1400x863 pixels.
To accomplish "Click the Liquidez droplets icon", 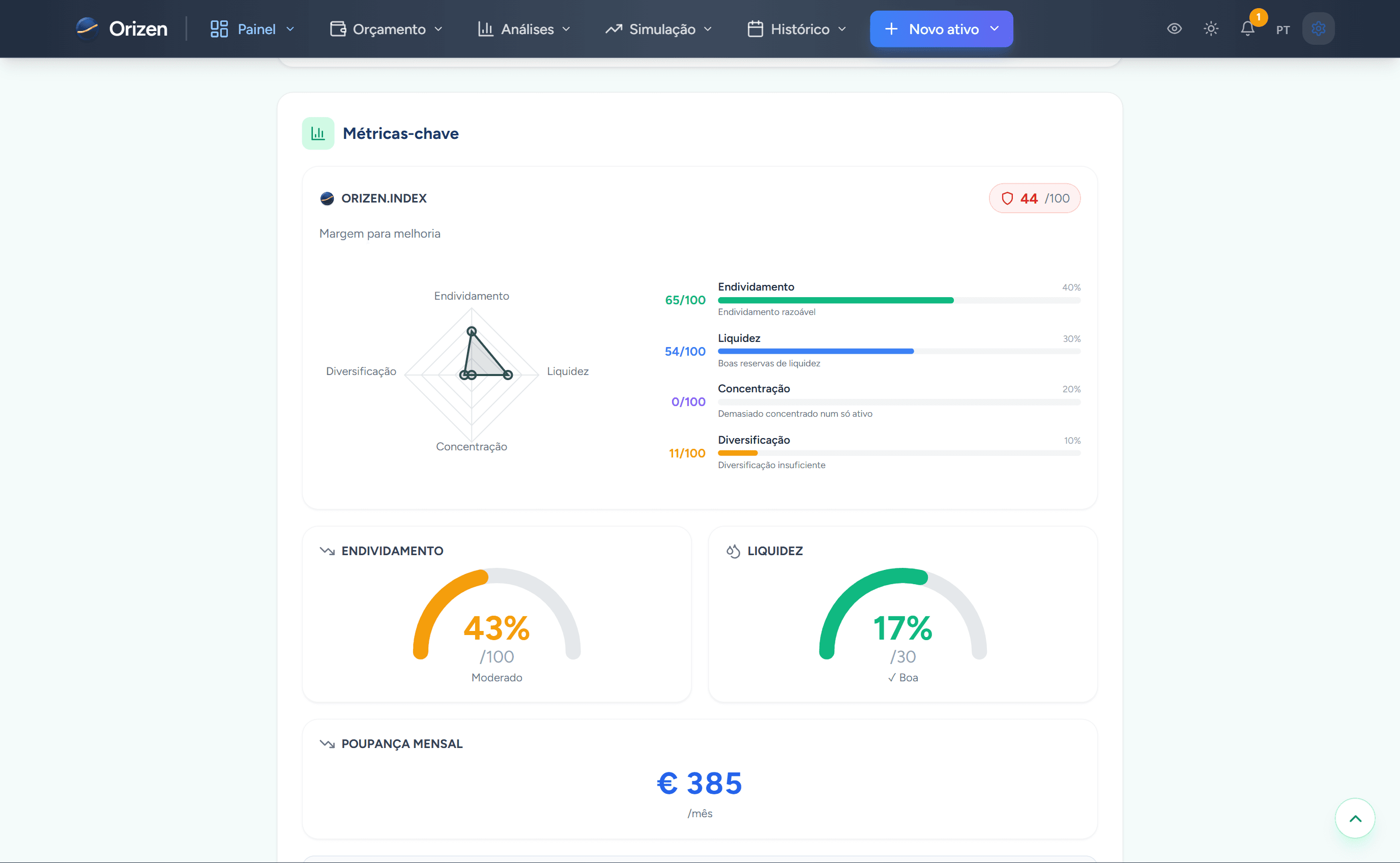I will click(x=733, y=552).
